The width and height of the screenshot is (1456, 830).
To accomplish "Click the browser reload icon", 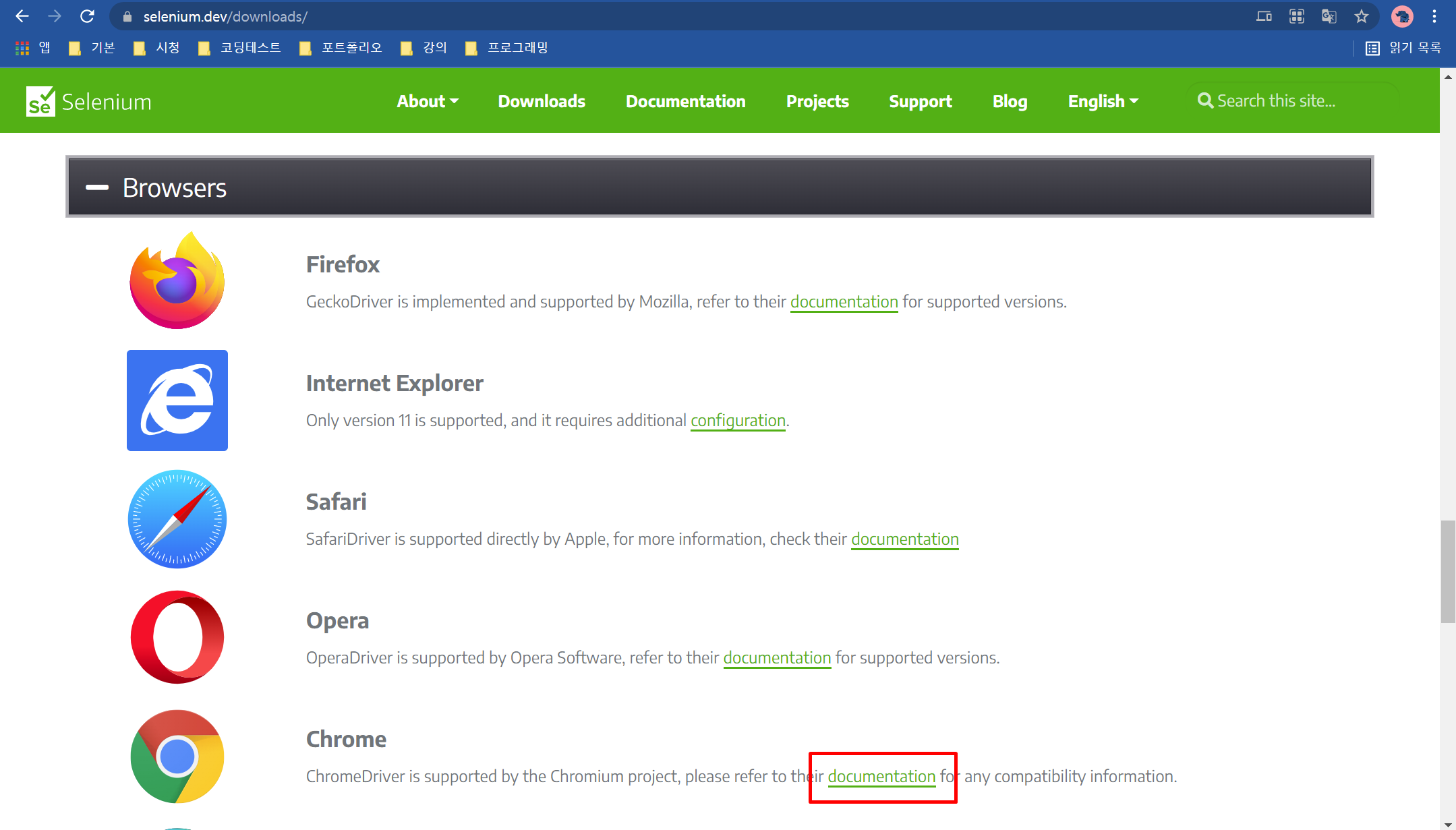I will [87, 16].
